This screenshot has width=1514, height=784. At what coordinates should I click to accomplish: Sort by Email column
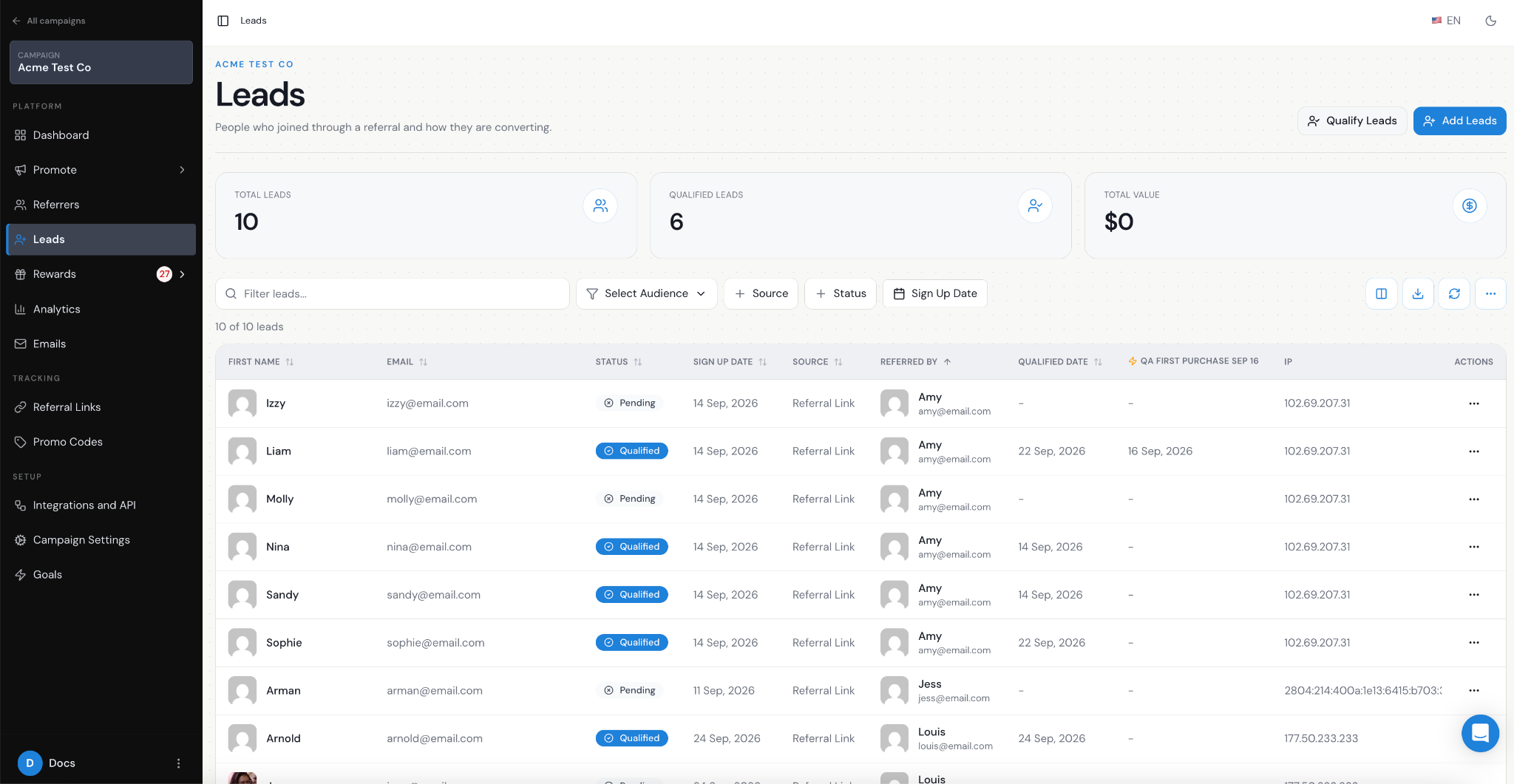coord(407,362)
